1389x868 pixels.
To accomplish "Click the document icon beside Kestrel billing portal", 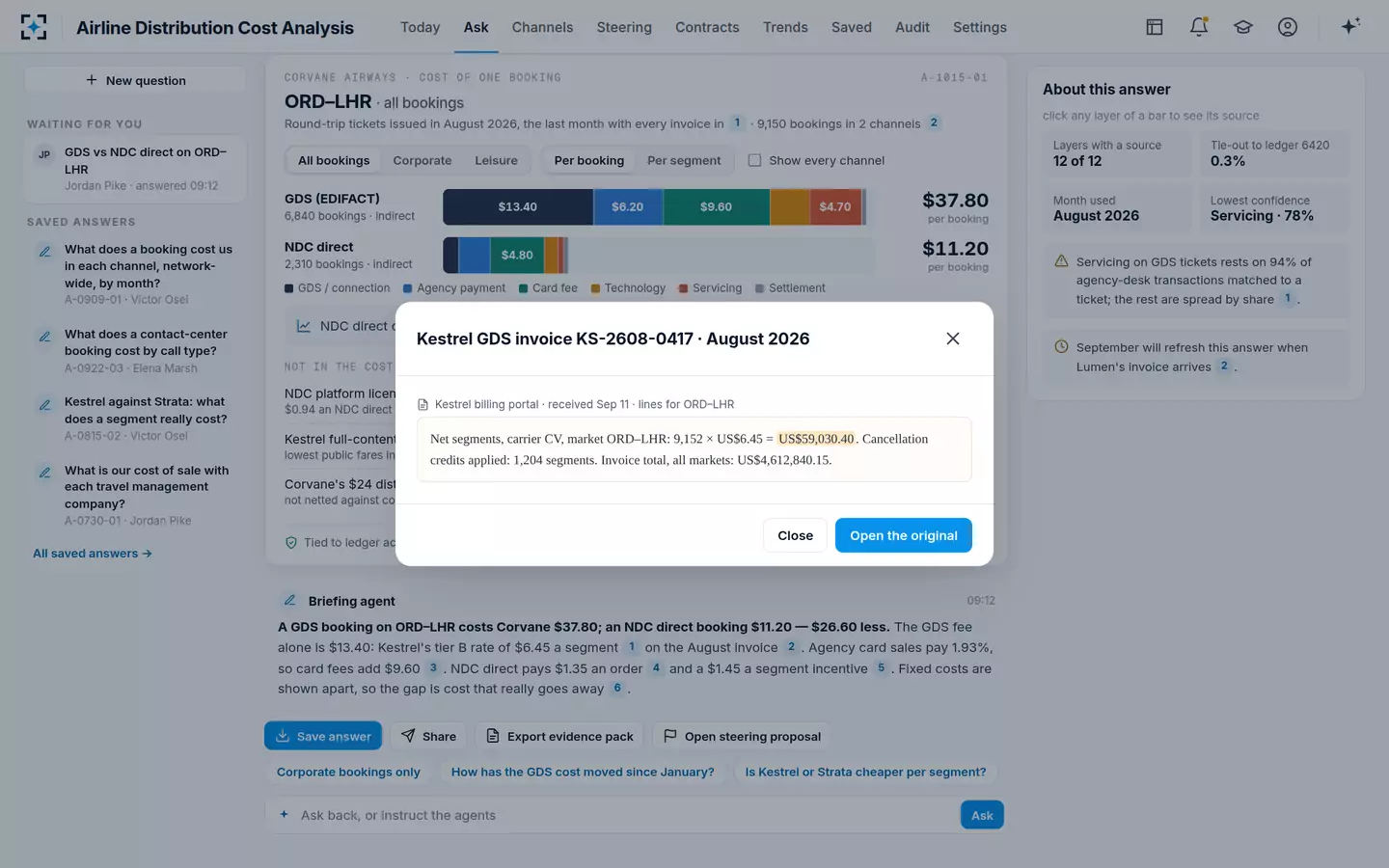I will coord(422,405).
